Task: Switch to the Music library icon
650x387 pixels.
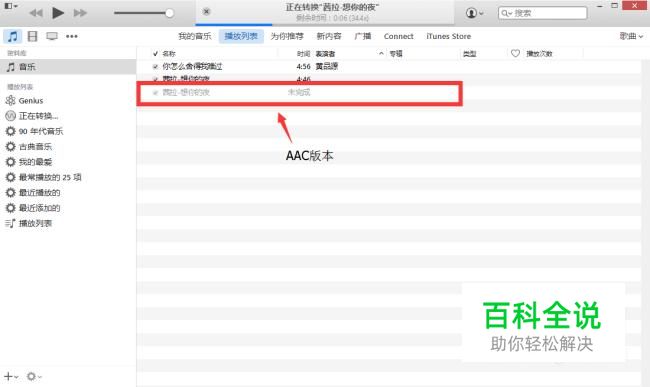Action: coord(12,36)
